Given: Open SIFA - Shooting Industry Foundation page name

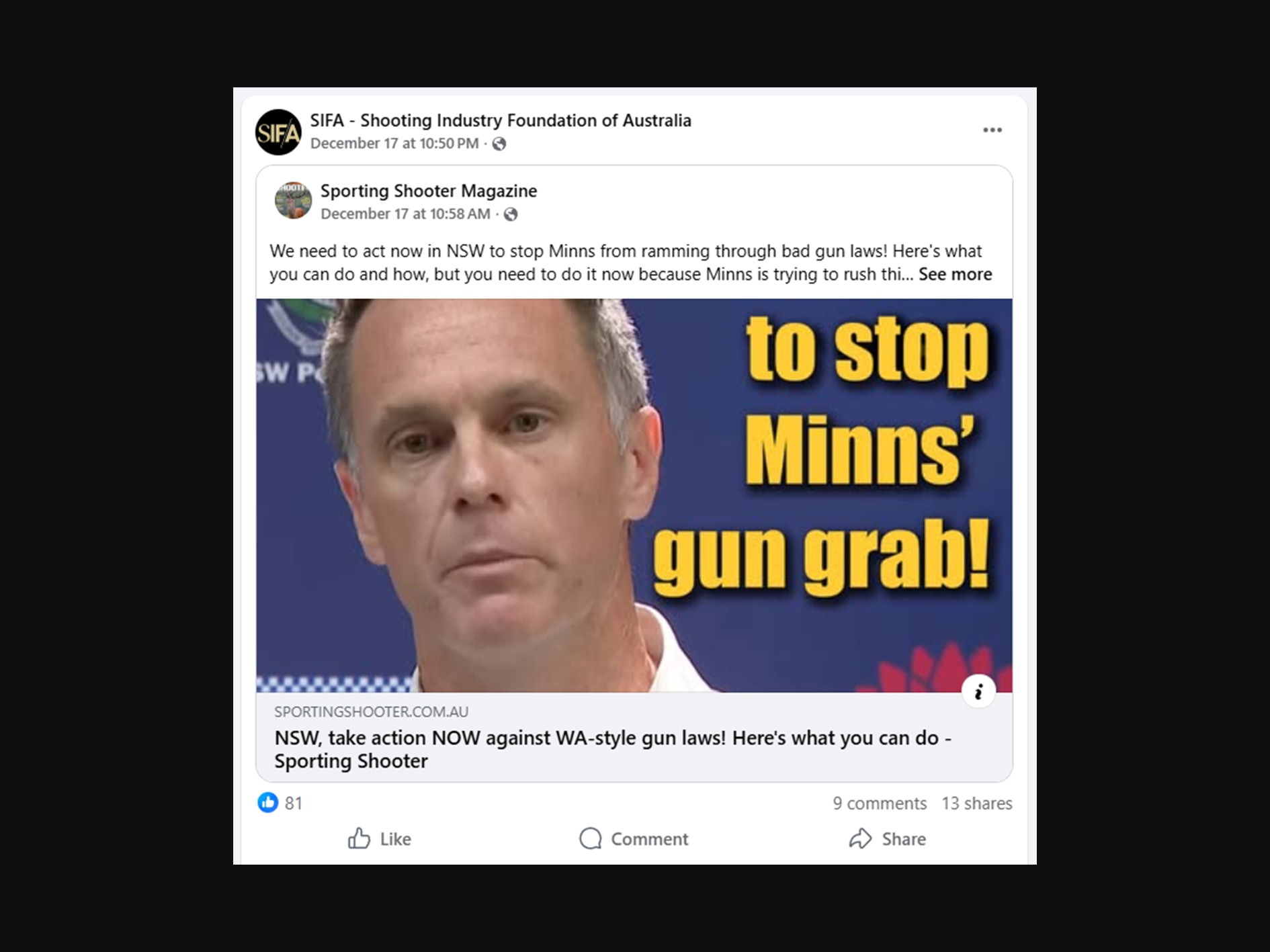Looking at the screenshot, I should tap(501, 120).
